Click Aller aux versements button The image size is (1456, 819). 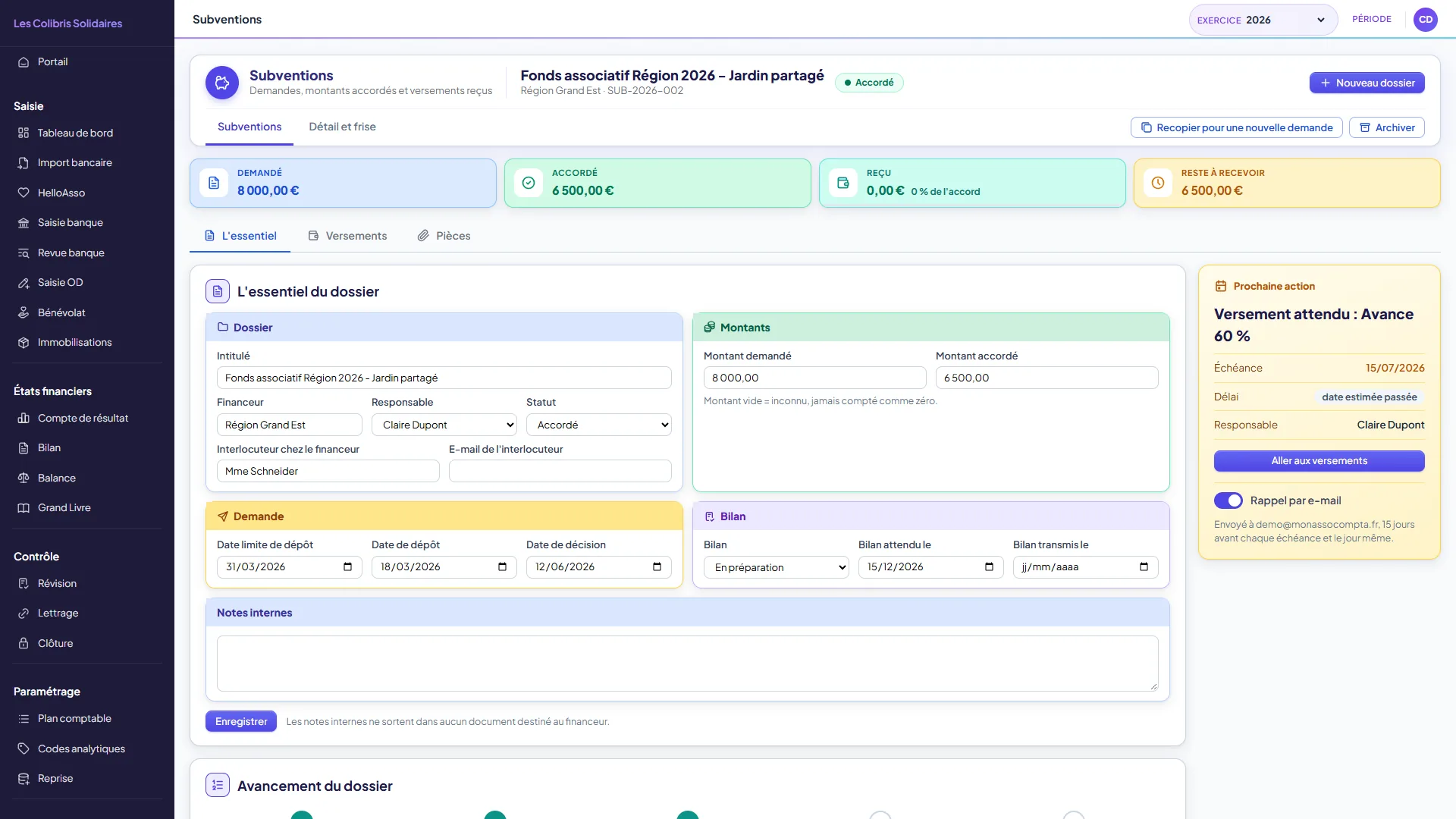(x=1319, y=461)
